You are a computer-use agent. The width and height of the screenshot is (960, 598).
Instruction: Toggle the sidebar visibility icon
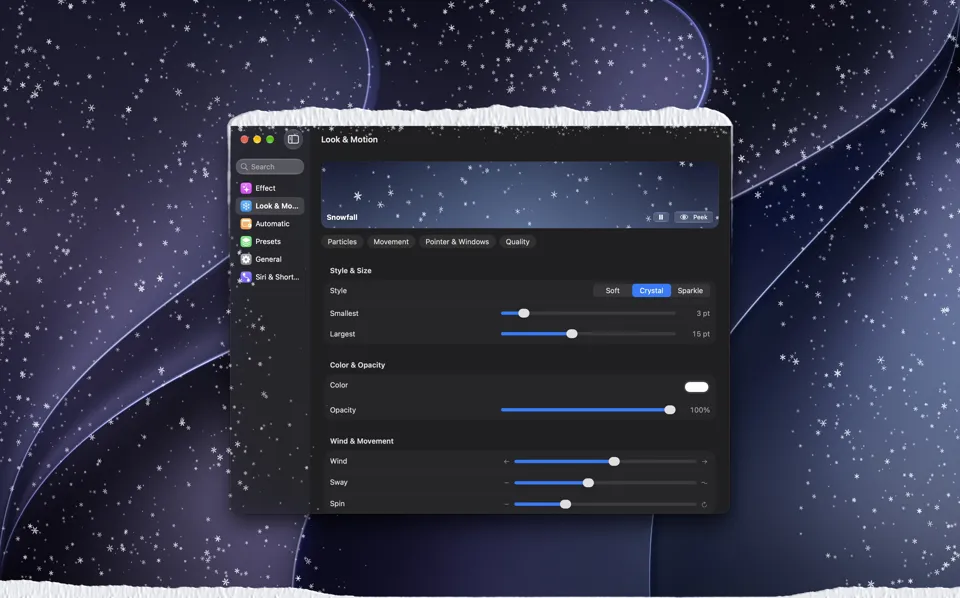(x=293, y=140)
